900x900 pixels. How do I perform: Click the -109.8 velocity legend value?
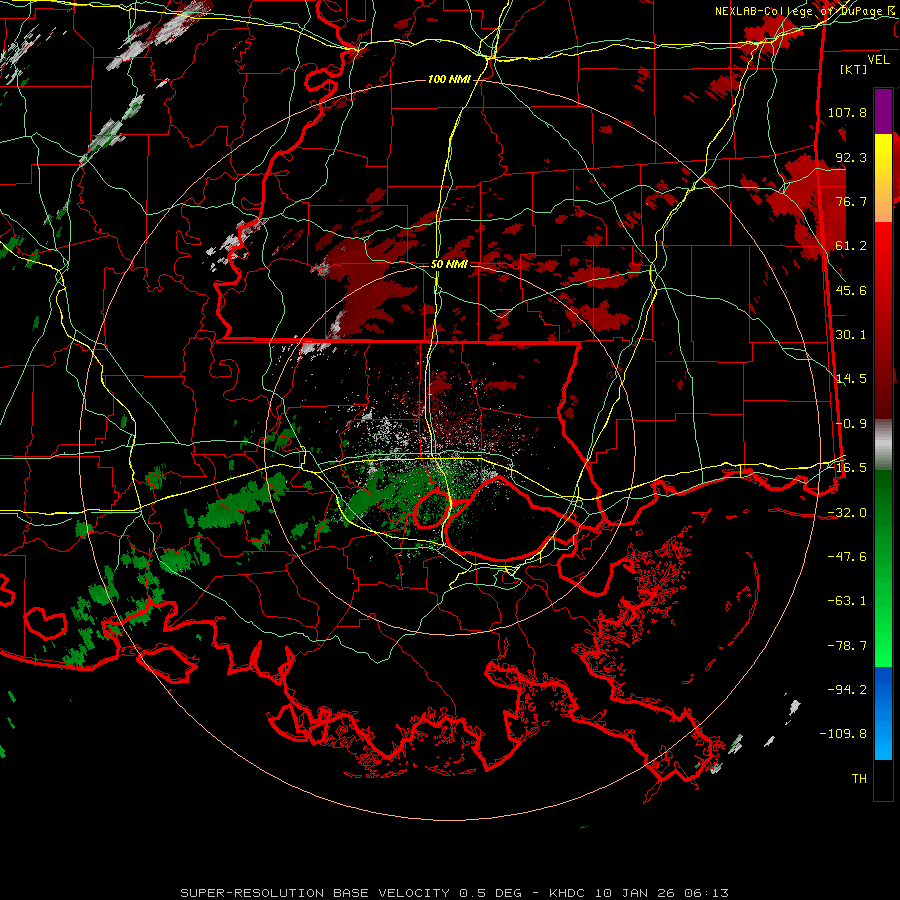844,734
